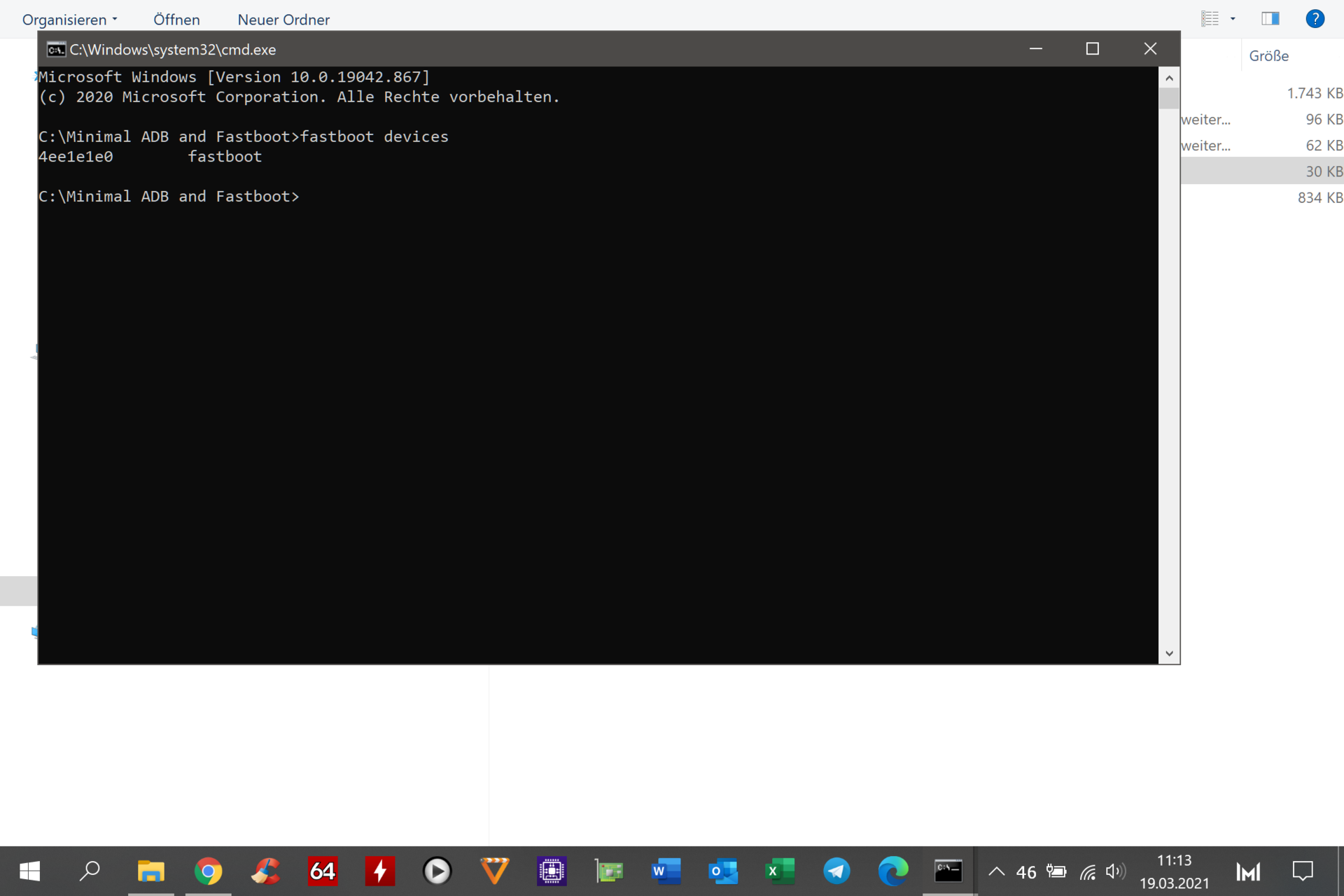Select the 1.743 KB file row

tap(1262, 93)
